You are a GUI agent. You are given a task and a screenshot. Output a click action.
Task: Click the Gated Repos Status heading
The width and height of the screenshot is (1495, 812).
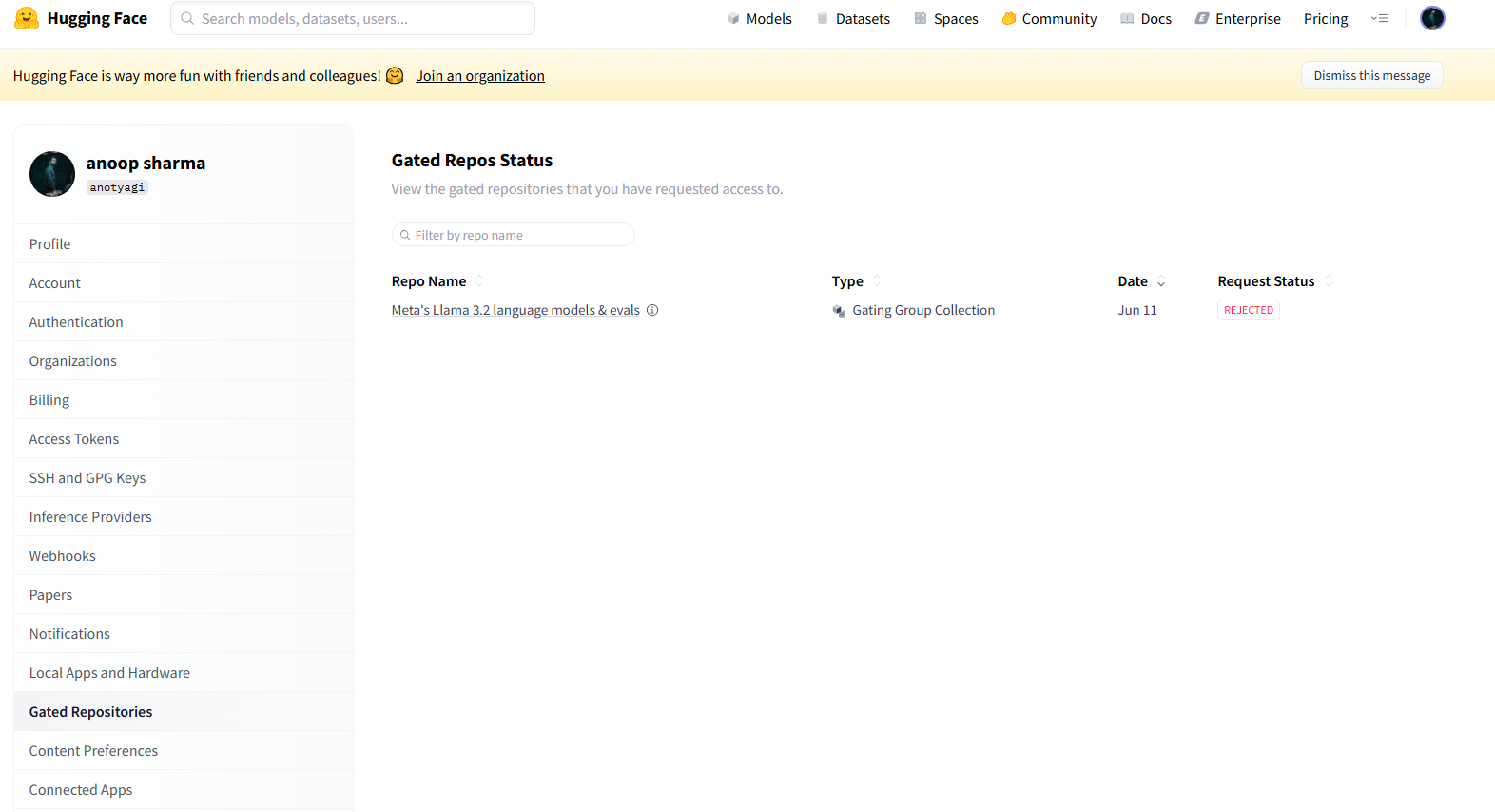point(472,161)
